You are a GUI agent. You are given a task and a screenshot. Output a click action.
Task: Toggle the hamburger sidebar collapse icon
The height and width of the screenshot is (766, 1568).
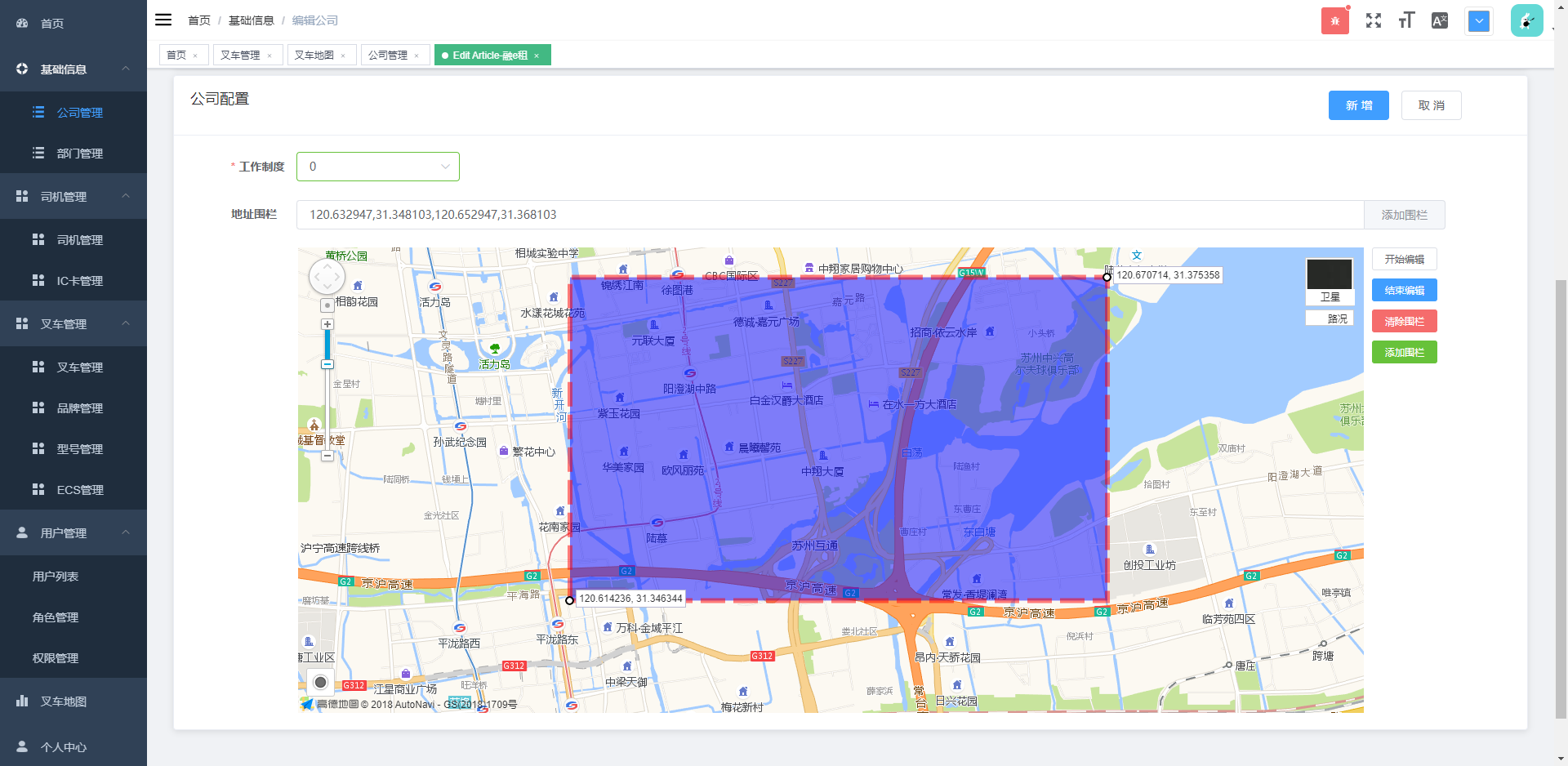(163, 20)
